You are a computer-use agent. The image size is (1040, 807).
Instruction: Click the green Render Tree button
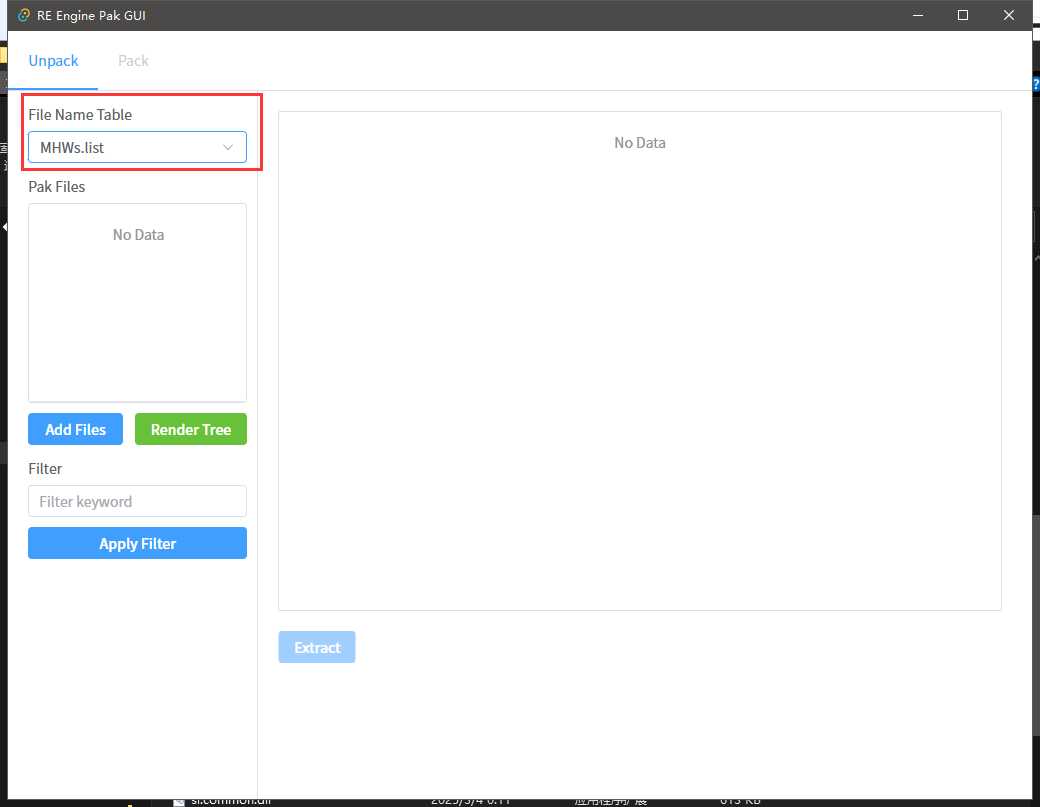(x=190, y=430)
